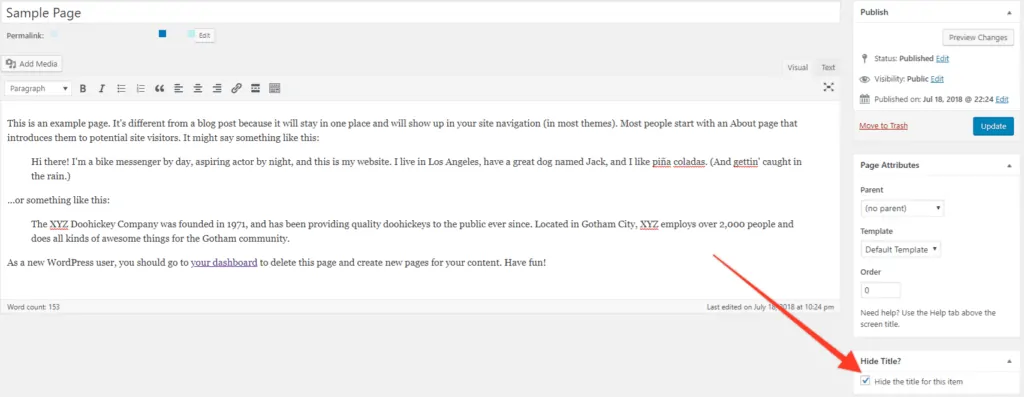Image resolution: width=1024 pixels, height=397 pixels.
Task: Click Move to Trash link
Action: point(884,126)
